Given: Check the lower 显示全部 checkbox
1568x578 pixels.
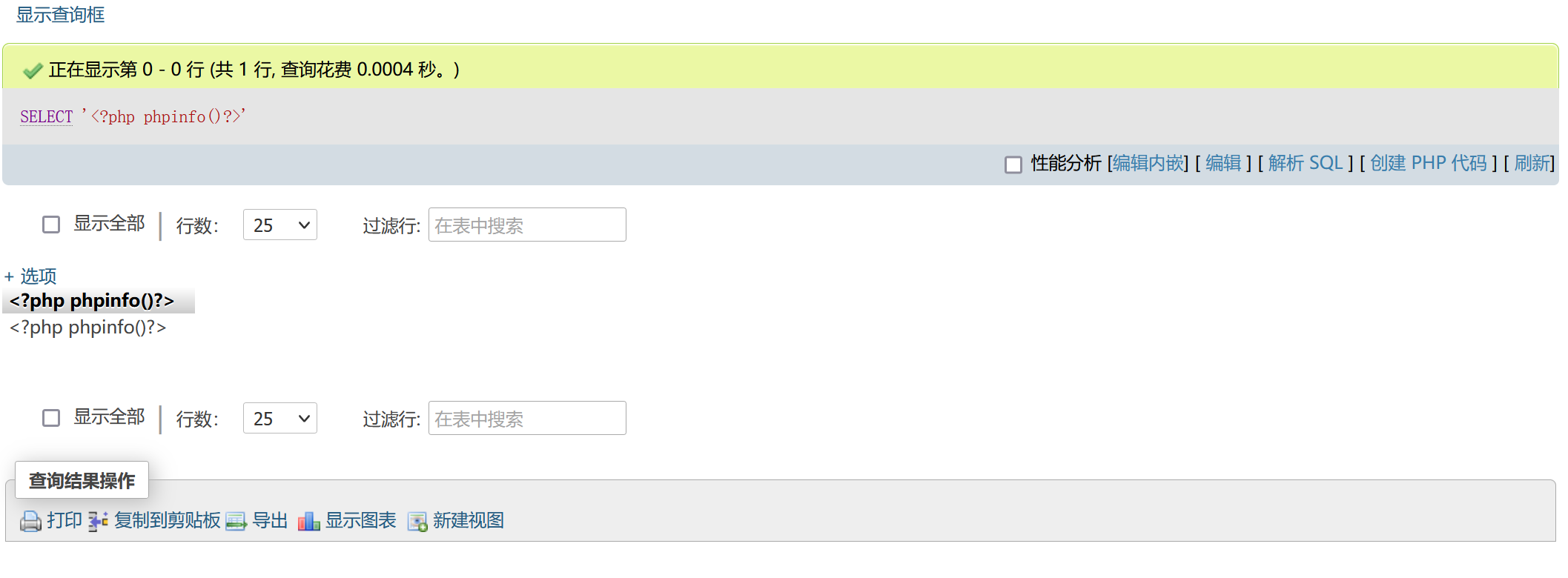Looking at the screenshot, I should (x=51, y=418).
